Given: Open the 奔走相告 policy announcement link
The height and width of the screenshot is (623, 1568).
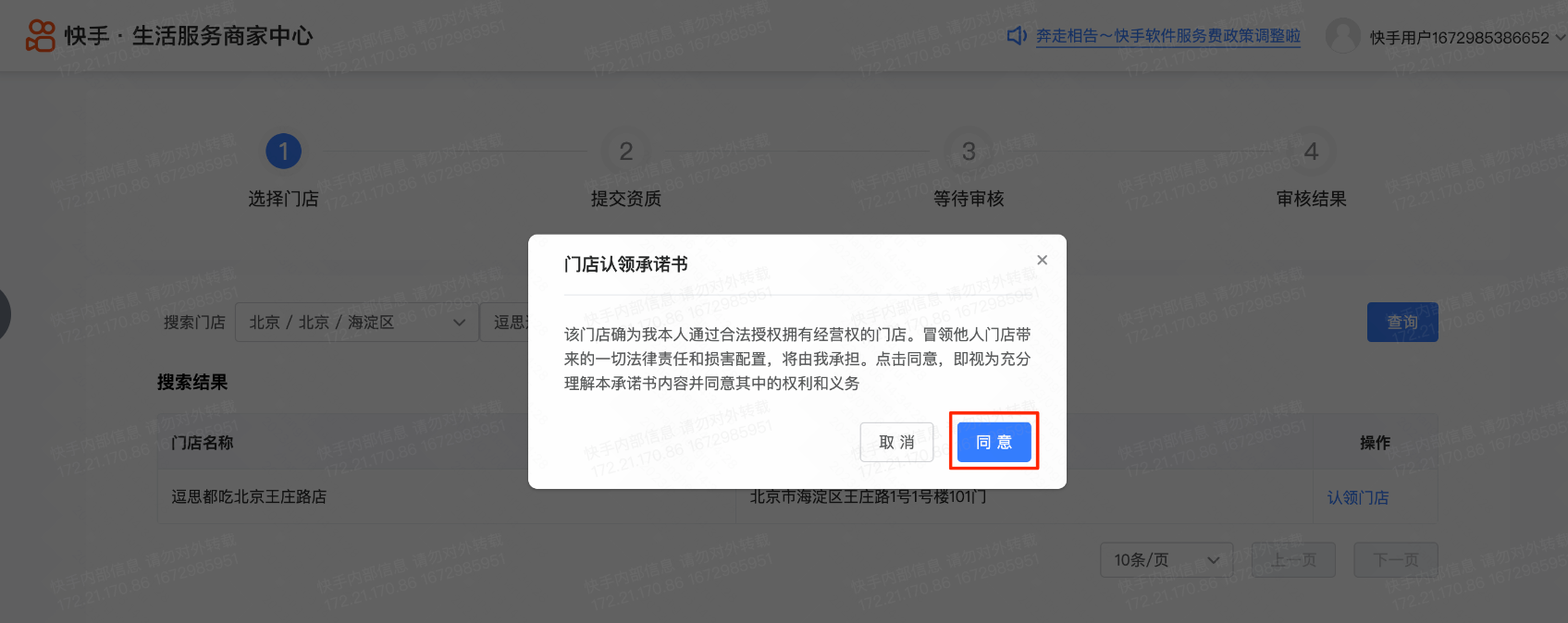Looking at the screenshot, I should point(1168,36).
